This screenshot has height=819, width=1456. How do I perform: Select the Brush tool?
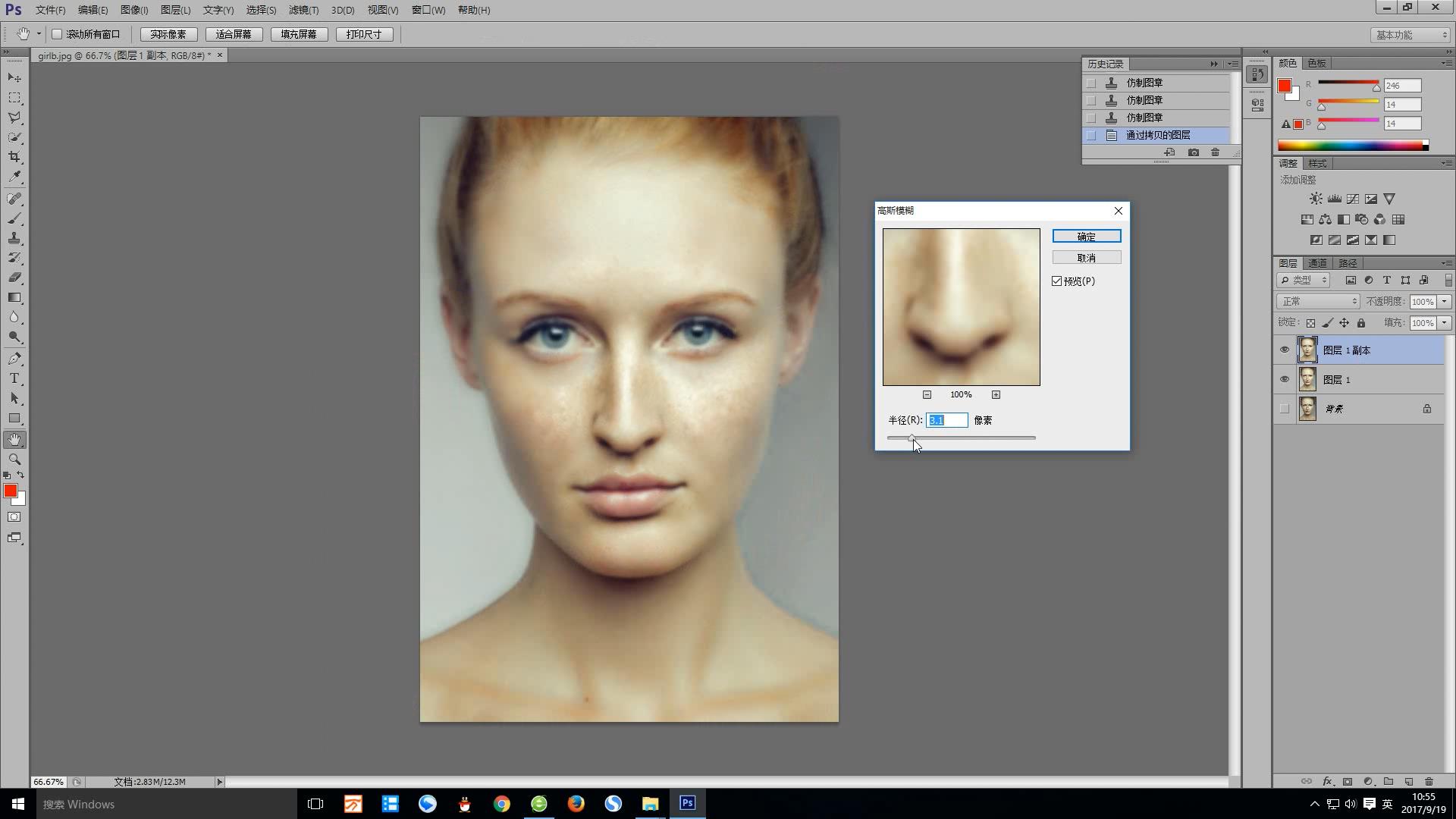pyautogui.click(x=14, y=218)
